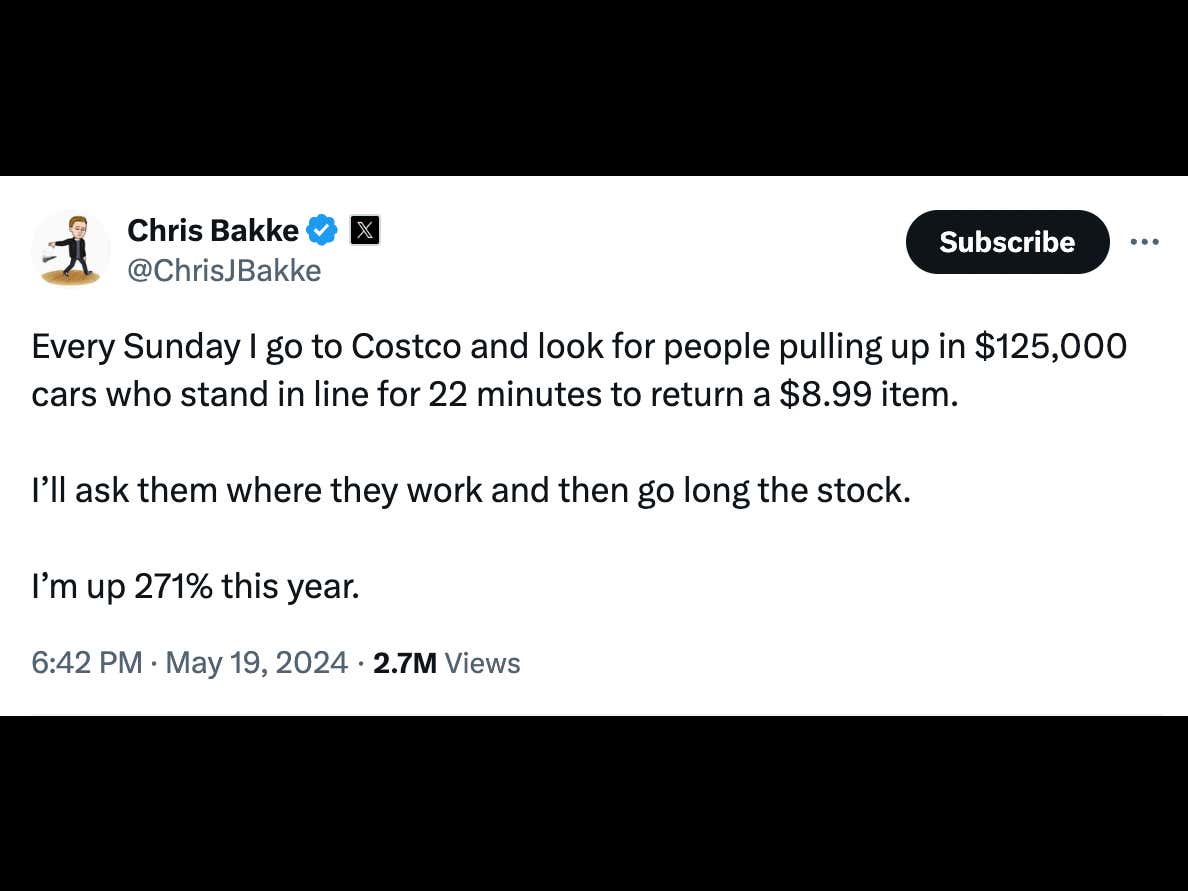The image size is (1188, 891).
Task: Click the line reading I'm up 271% this year
Action: tap(196, 586)
